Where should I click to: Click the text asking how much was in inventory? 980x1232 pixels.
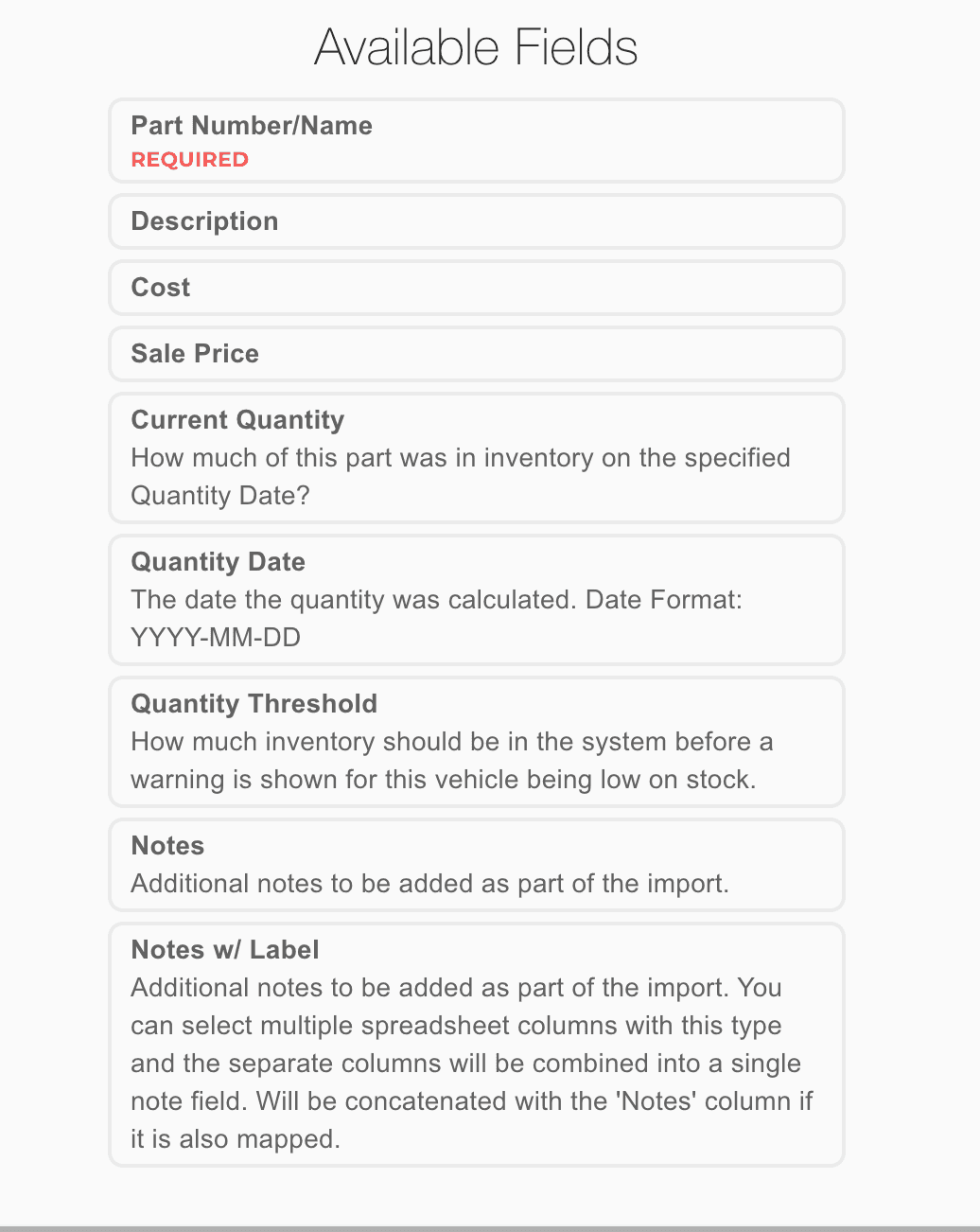(x=460, y=458)
